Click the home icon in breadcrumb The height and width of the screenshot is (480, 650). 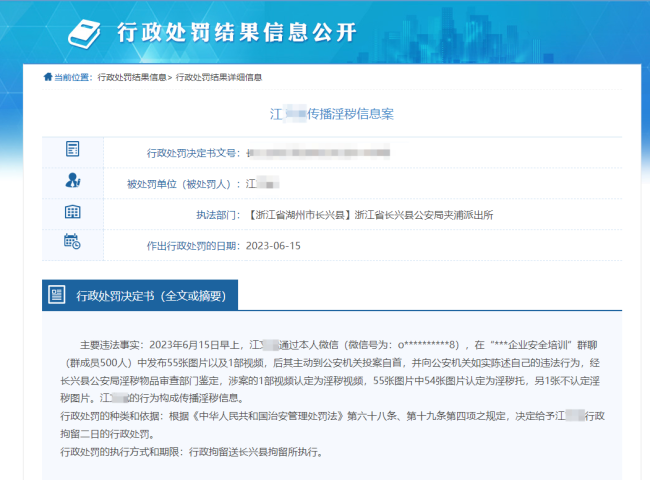47,77
